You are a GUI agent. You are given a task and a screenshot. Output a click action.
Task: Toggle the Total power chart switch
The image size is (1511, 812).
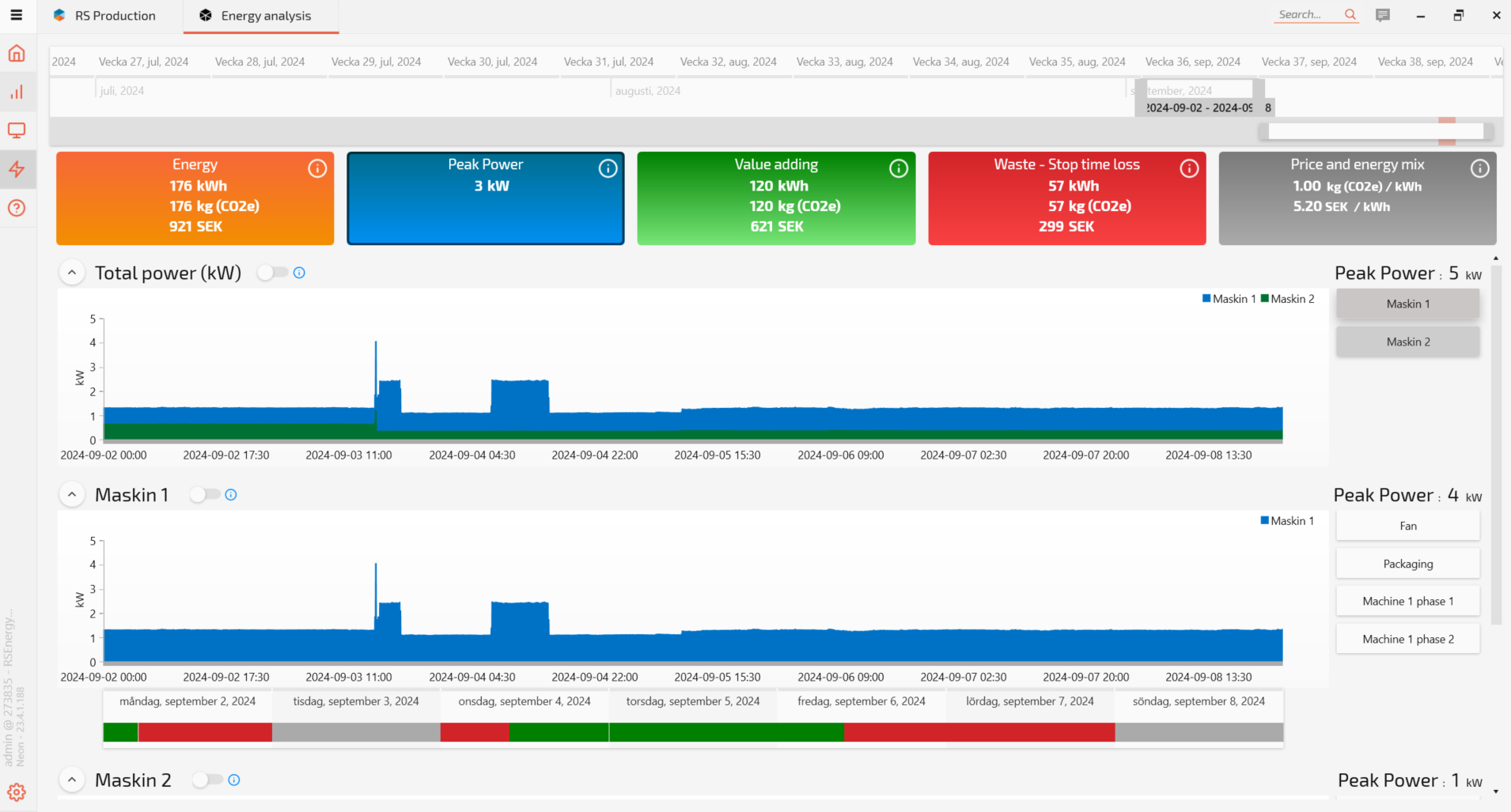pos(272,273)
